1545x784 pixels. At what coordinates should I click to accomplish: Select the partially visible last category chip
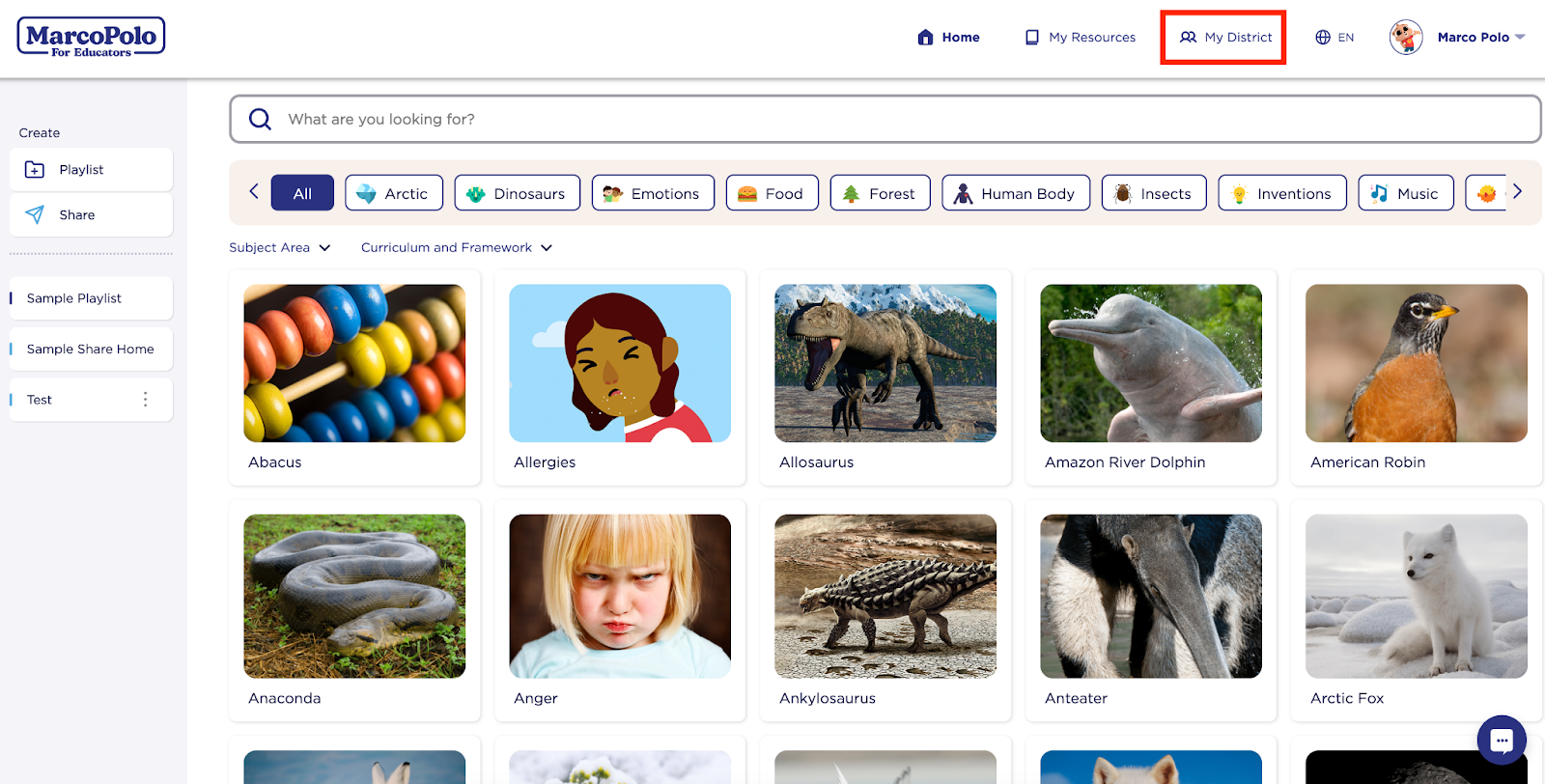point(1485,192)
